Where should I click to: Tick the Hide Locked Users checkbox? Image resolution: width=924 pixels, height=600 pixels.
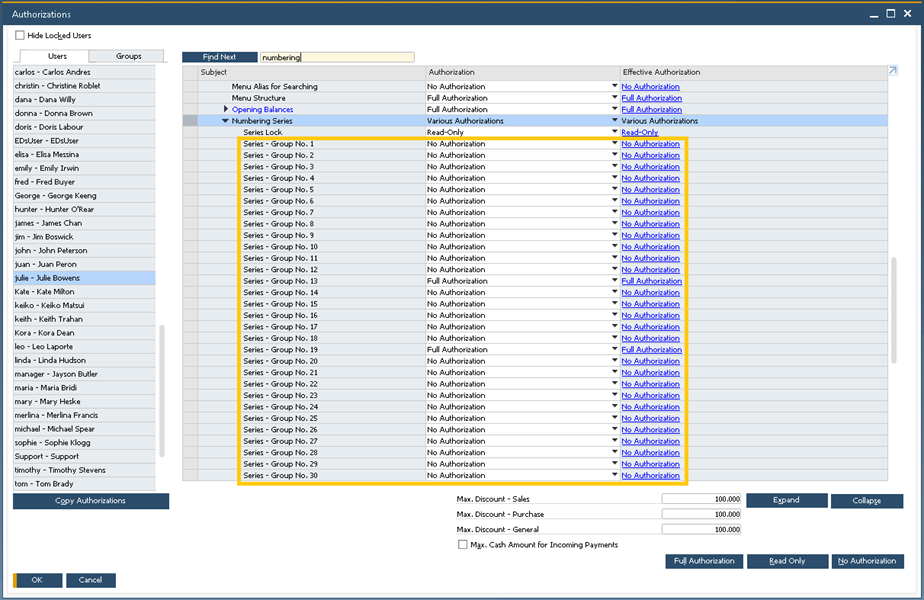[x=20, y=35]
